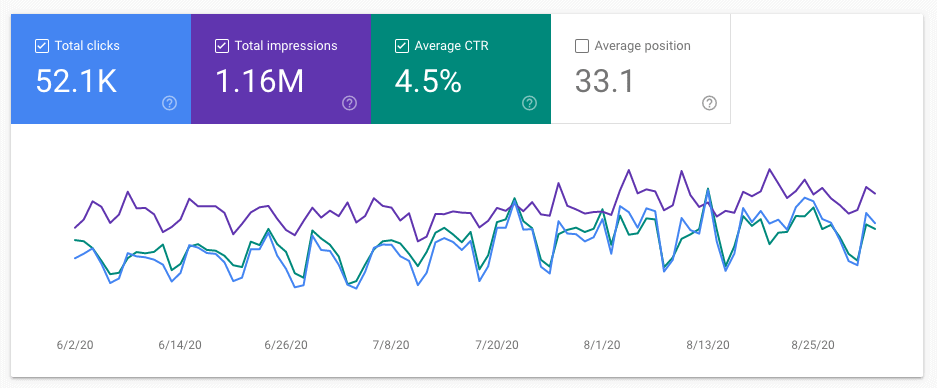The width and height of the screenshot is (937, 388).
Task: Select the 4.5% average CTR value
Action: point(428,81)
